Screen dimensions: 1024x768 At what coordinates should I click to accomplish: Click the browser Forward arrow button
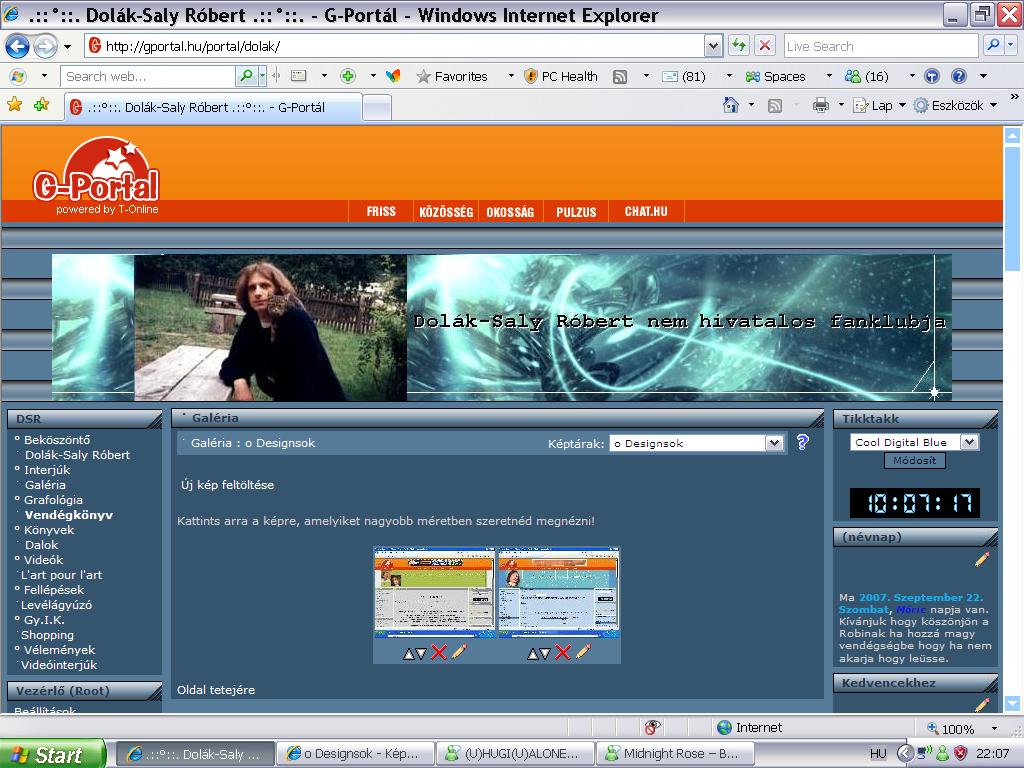click(x=45, y=46)
